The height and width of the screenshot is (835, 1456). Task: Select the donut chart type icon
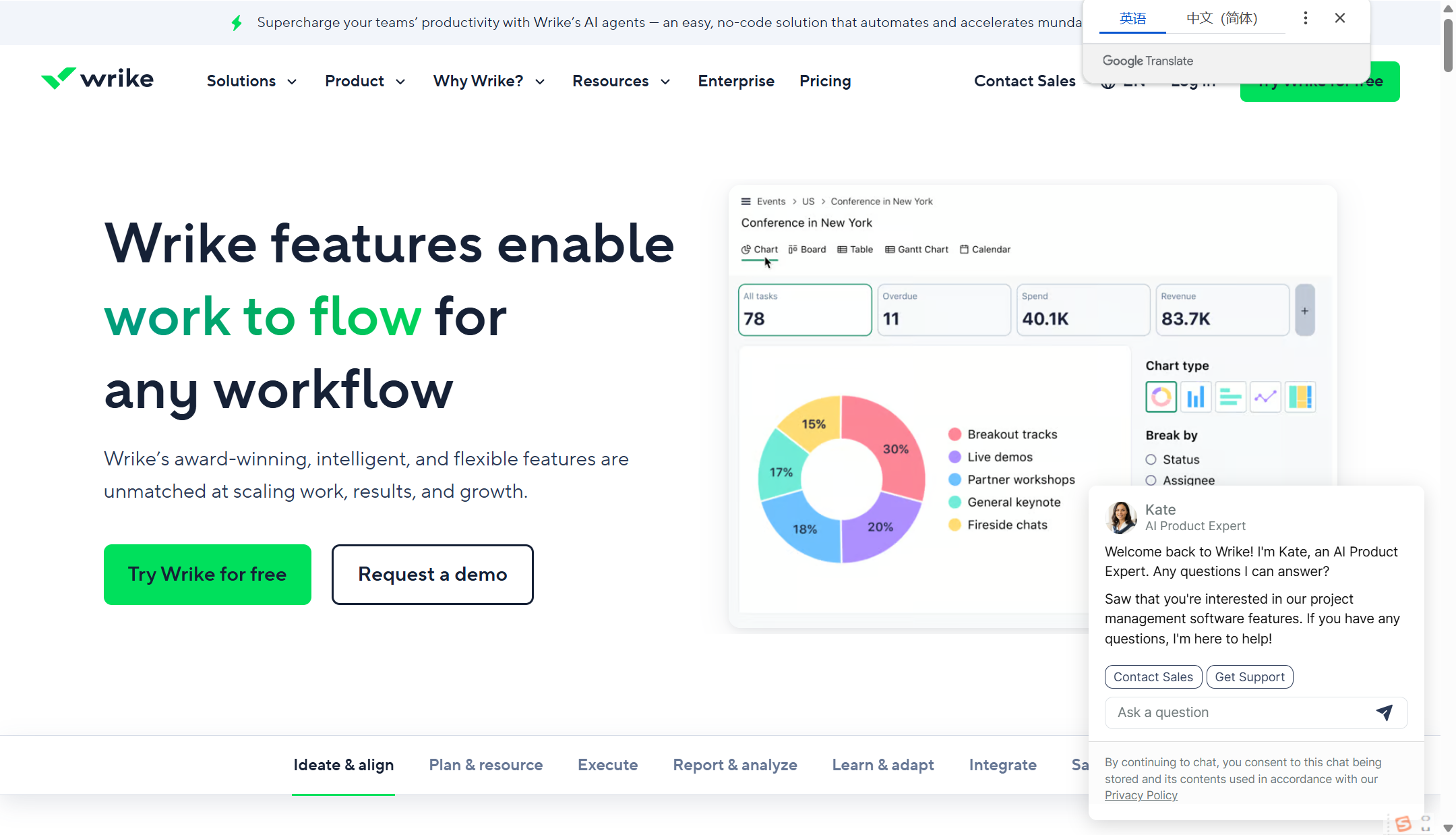pos(1161,397)
